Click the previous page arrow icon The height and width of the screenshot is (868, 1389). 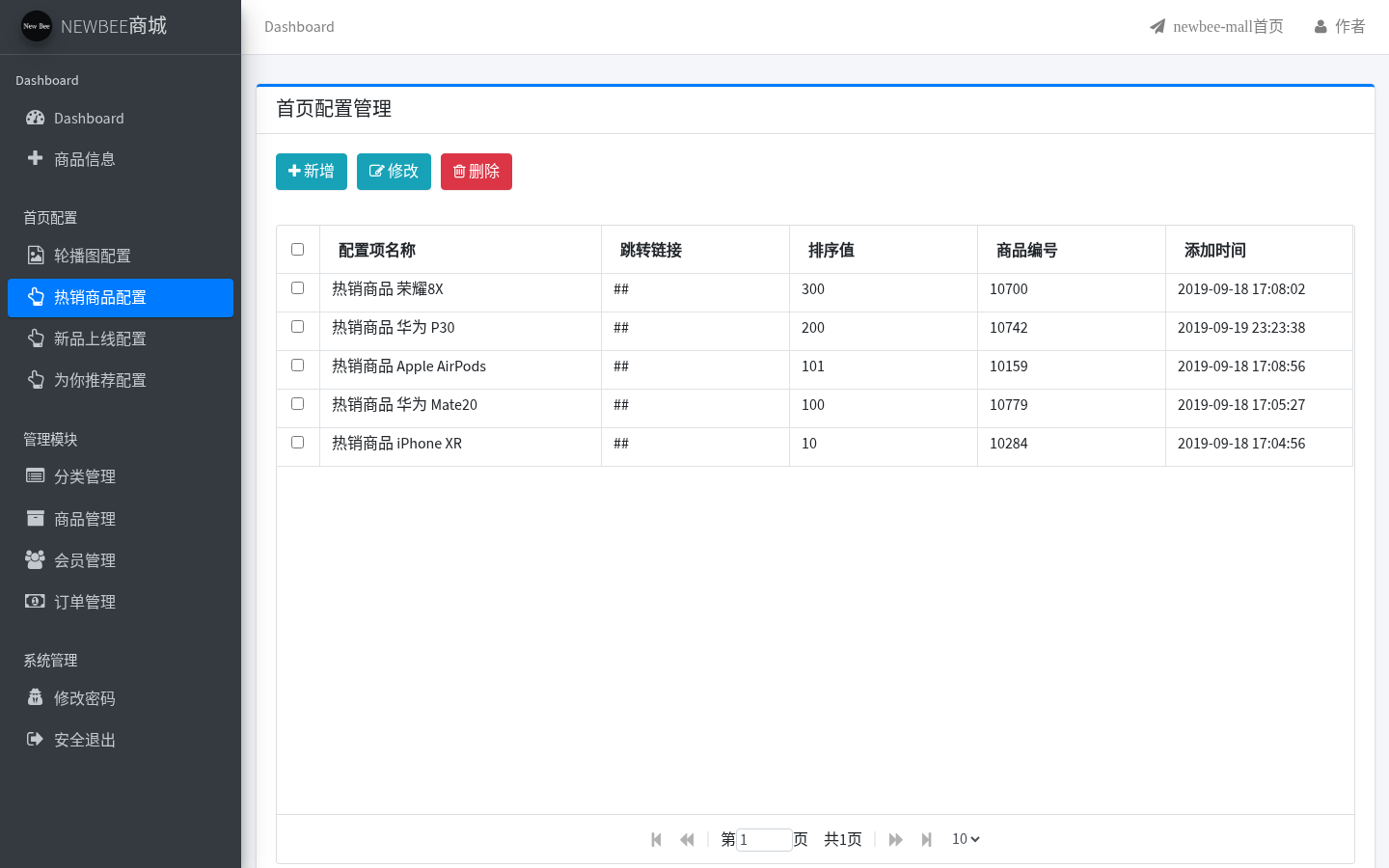click(x=687, y=840)
